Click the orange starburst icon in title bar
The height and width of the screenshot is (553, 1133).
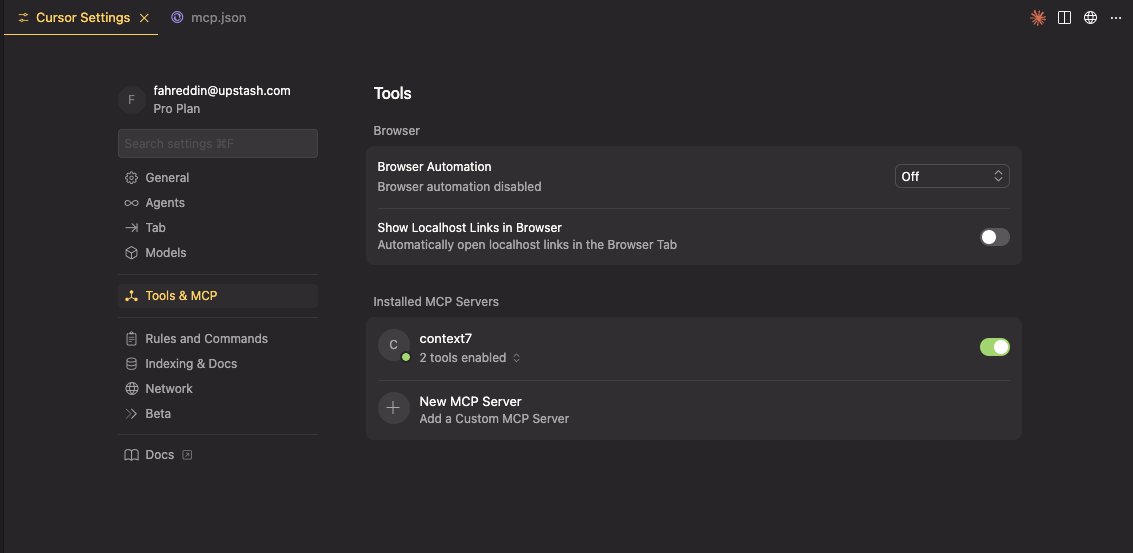pos(1038,18)
